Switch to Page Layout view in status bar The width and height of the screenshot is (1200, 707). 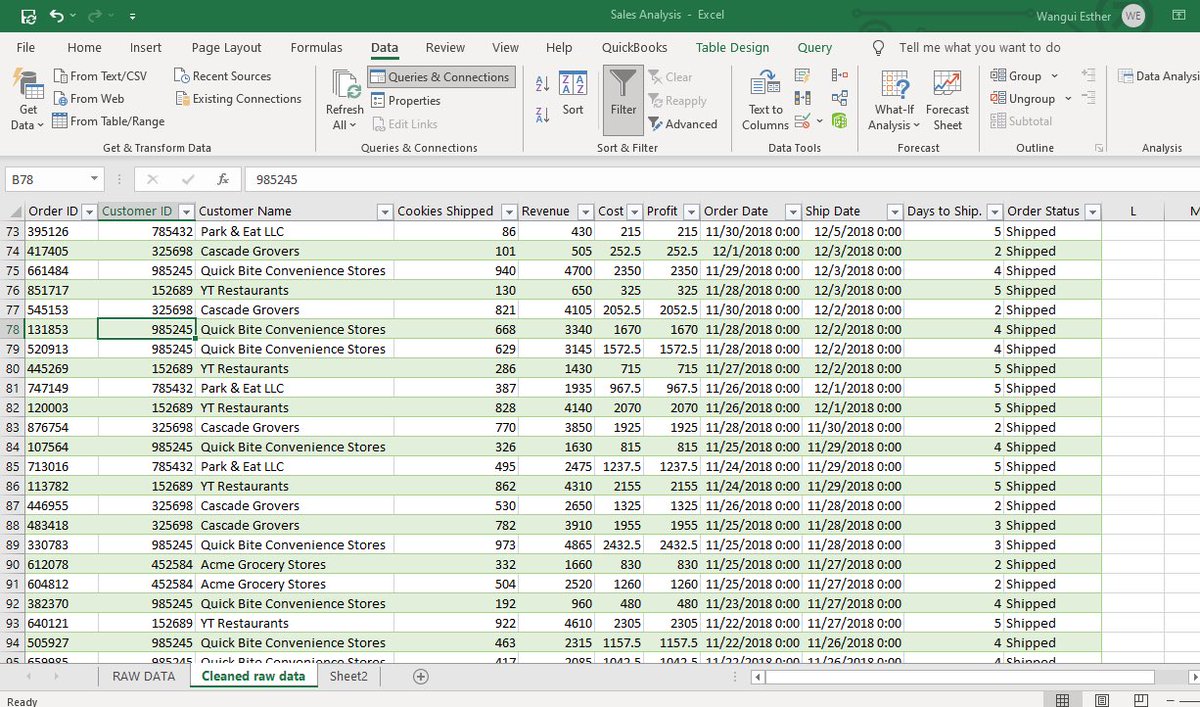(x=1100, y=700)
